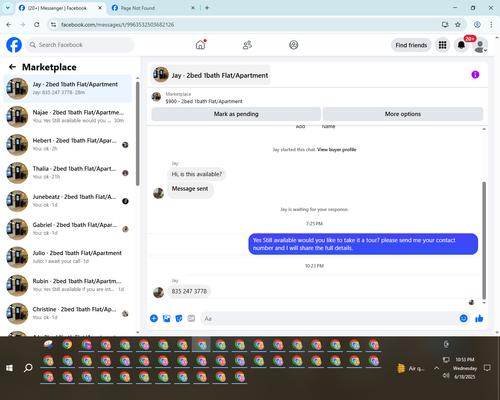500x400 pixels.
Task: Attach a photo file in composer
Action: [x=166, y=318]
